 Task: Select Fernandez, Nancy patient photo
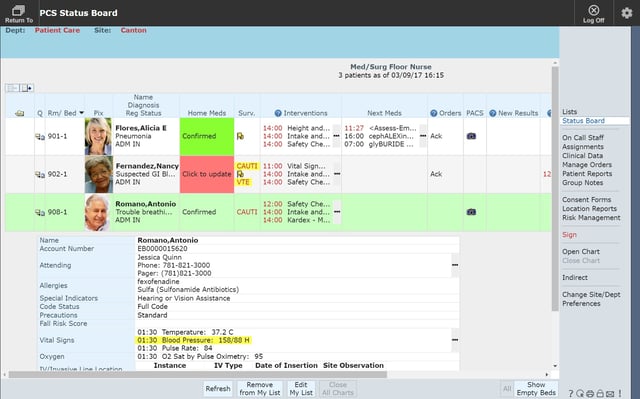(x=98, y=174)
